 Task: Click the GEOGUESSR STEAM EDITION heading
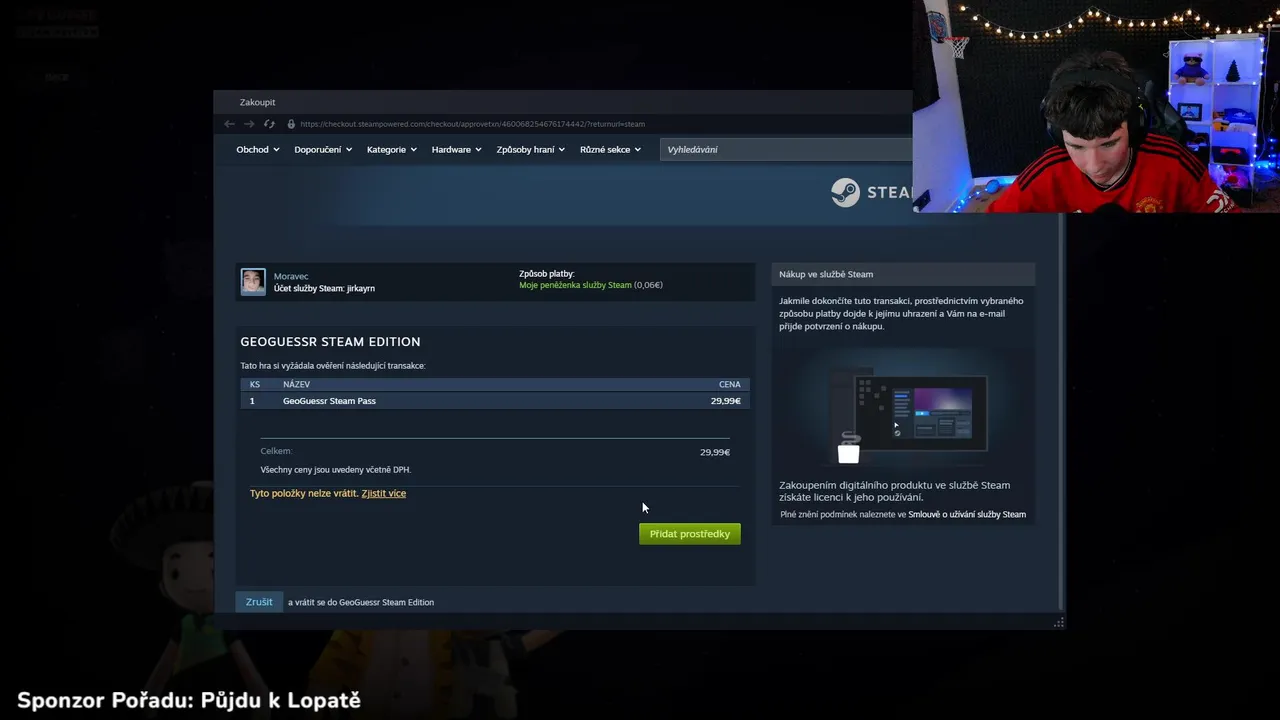(x=330, y=342)
